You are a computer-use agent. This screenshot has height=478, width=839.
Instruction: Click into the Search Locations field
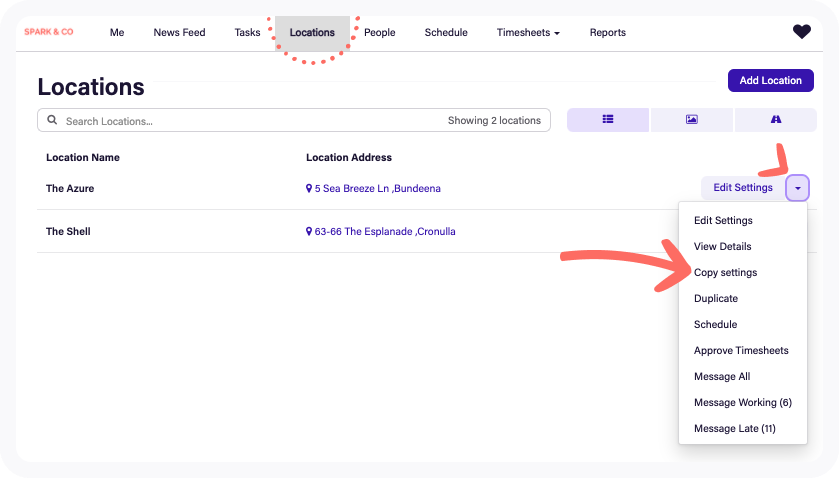click(250, 121)
